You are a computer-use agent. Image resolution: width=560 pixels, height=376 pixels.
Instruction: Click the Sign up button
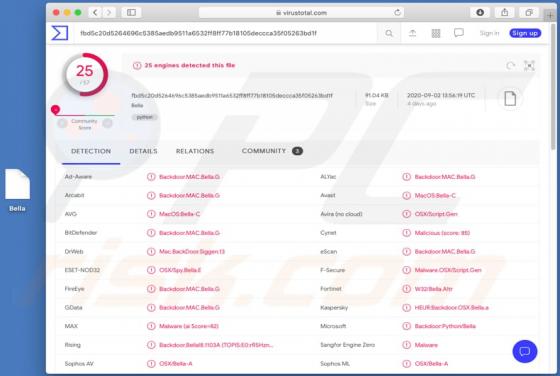coord(525,33)
